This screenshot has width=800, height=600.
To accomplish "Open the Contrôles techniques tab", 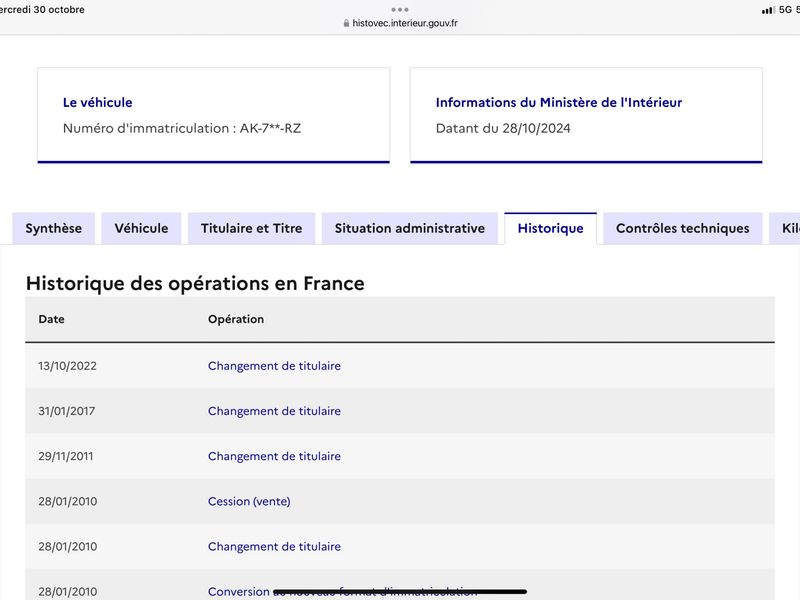I will [683, 228].
